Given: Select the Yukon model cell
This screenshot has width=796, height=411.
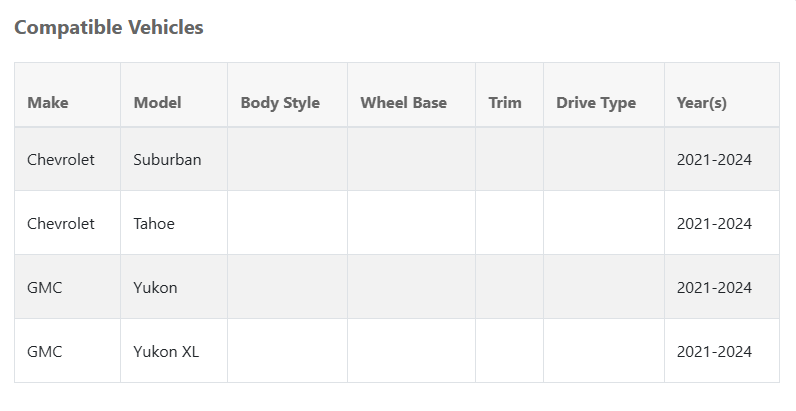Looking at the screenshot, I should pyautogui.click(x=155, y=287).
